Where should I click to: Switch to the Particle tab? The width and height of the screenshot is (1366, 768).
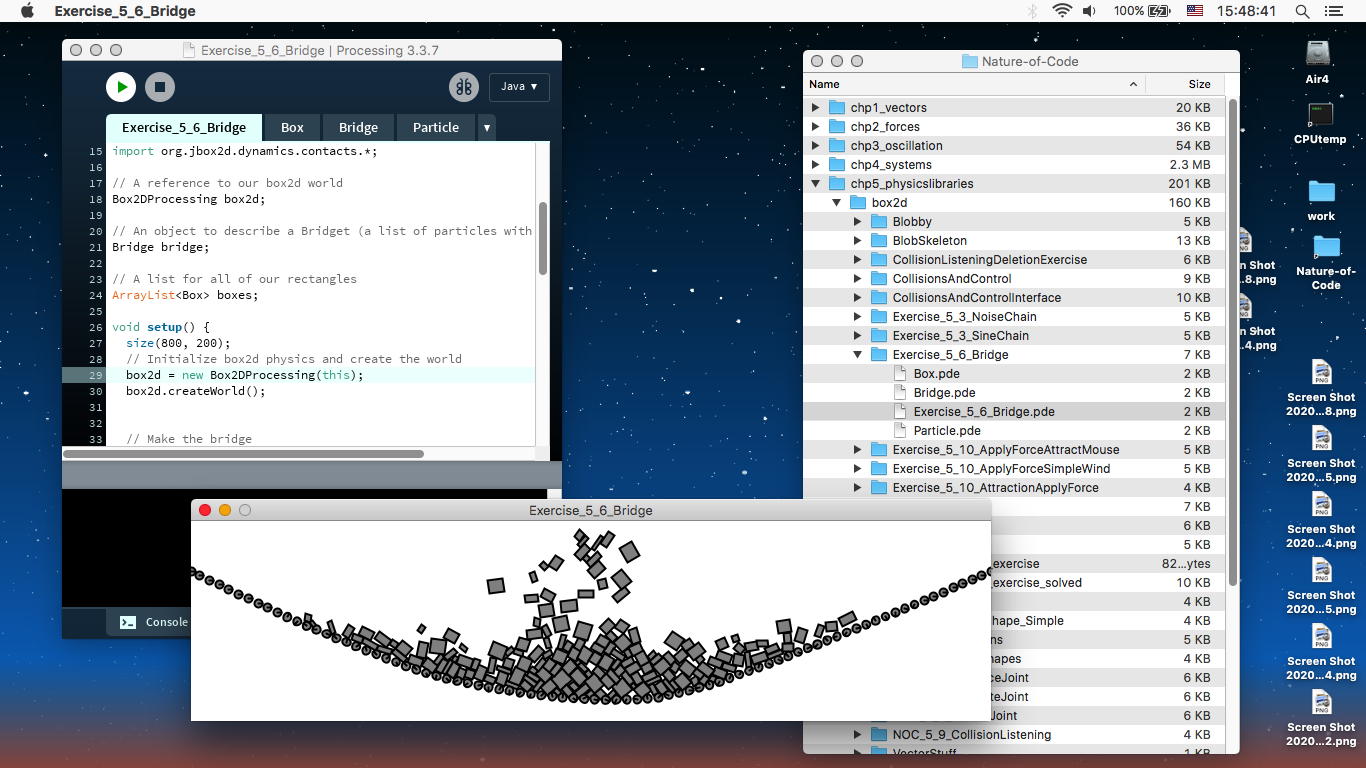[x=435, y=127]
